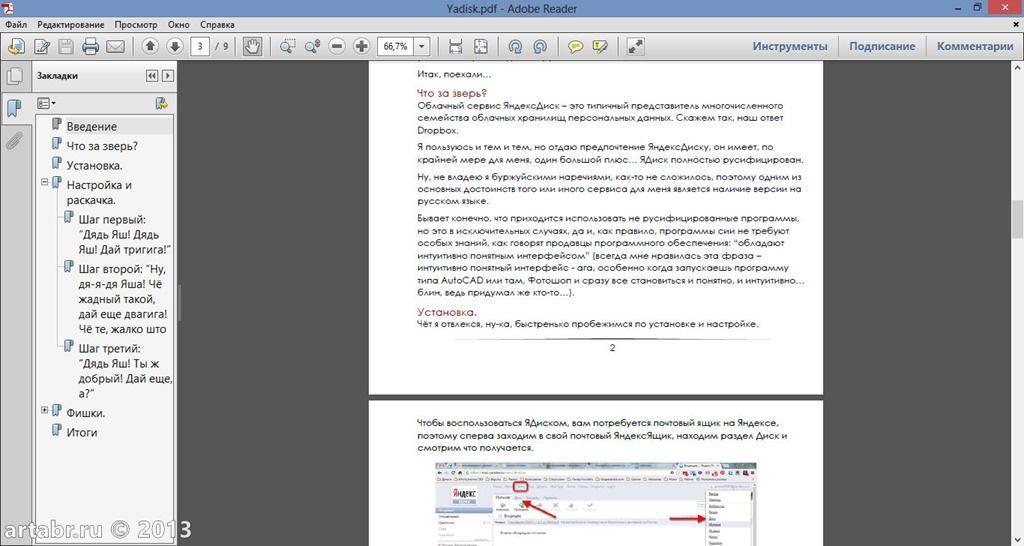Viewport: 1024px width, 546px height.
Task: Open the Редактирование menu
Action: [x=72, y=23]
